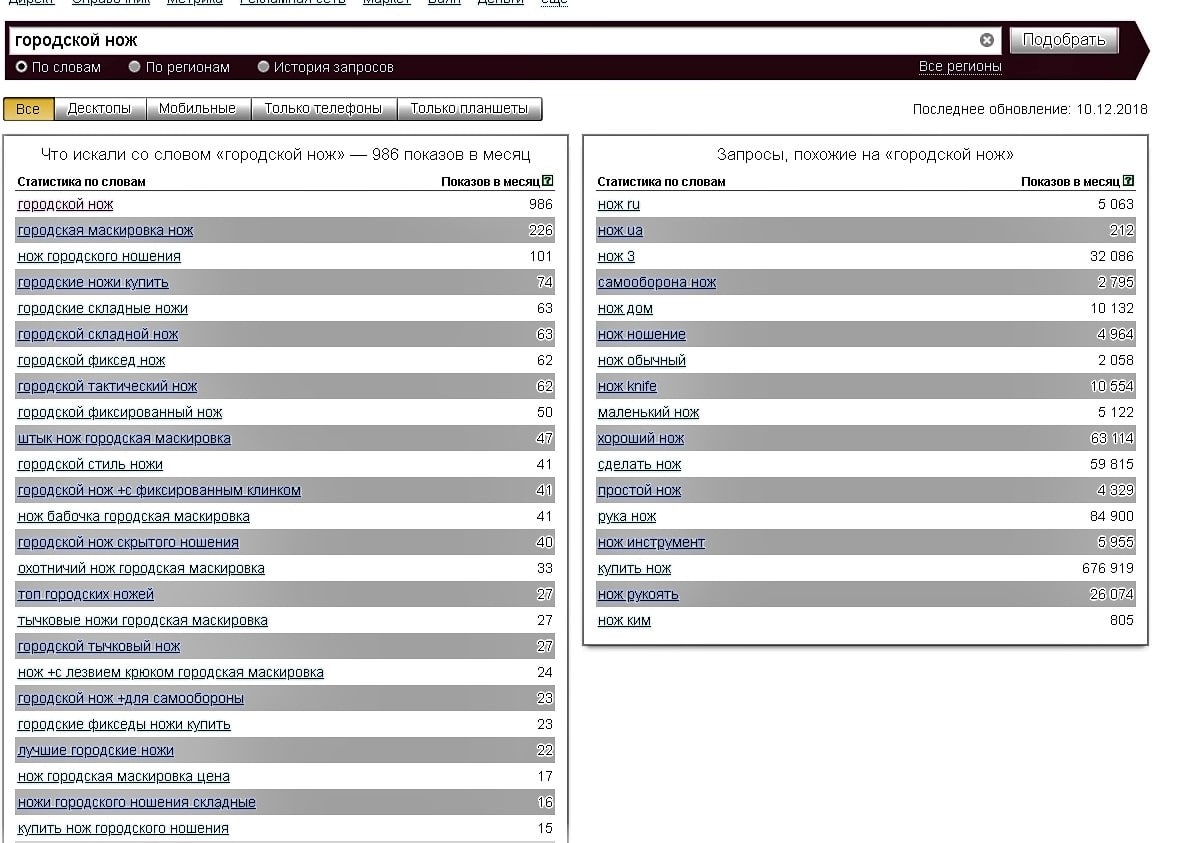Screen dimensions: 1184x843
Task: Open the 'городской тактический нож' link
Action: 107,387
